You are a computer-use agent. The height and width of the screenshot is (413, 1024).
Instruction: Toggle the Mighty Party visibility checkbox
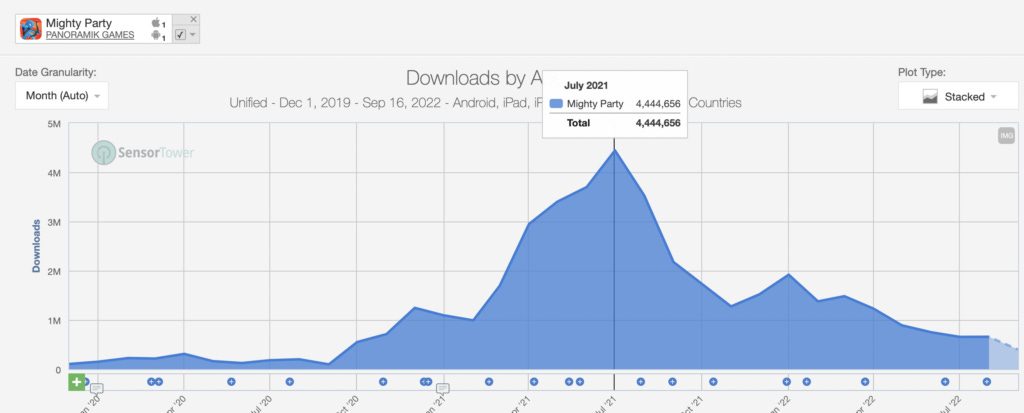coord(180,35)
